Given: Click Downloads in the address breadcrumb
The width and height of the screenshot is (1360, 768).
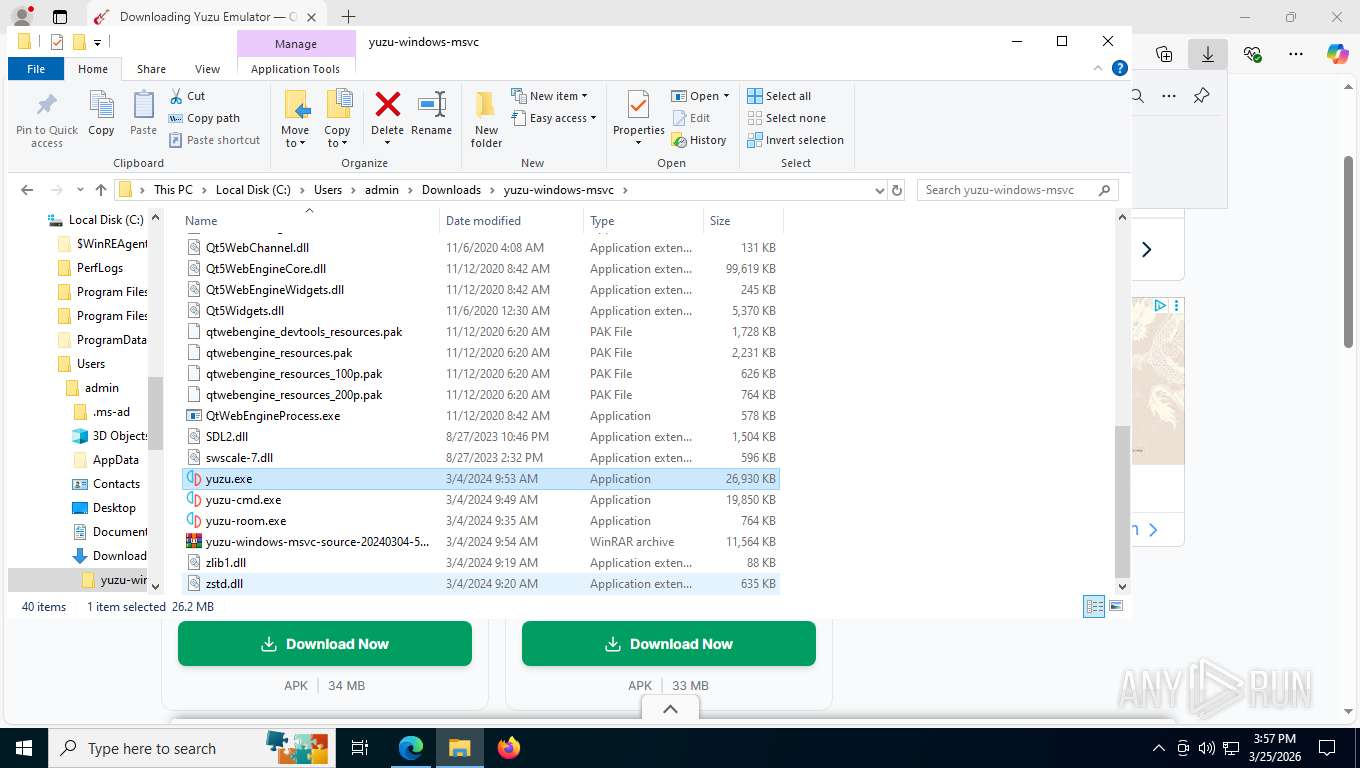Looking at the screenshot, I should tap(451, 190).
